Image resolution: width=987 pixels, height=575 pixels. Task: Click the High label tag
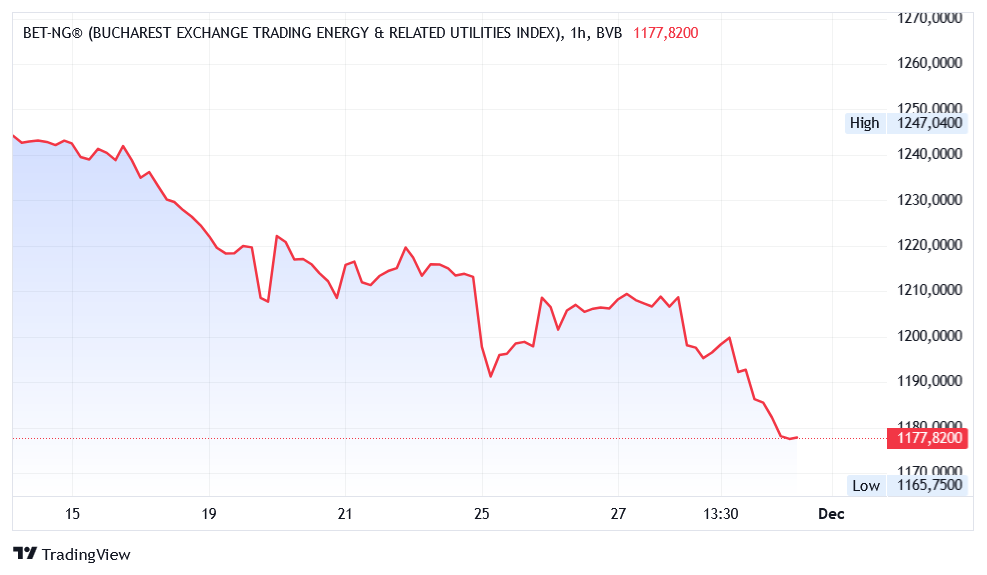[x=864, y=123]
